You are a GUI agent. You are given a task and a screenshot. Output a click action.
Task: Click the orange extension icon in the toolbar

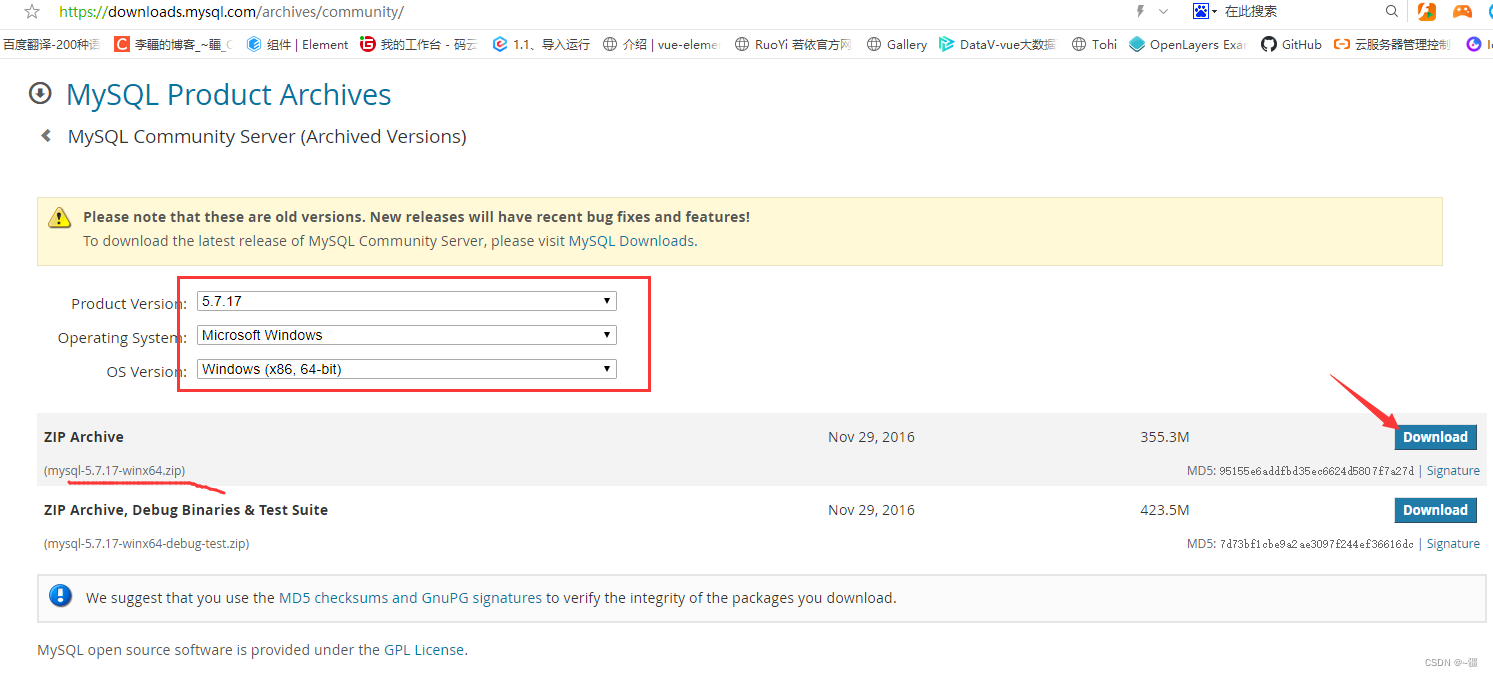[x=1427, y=12]
